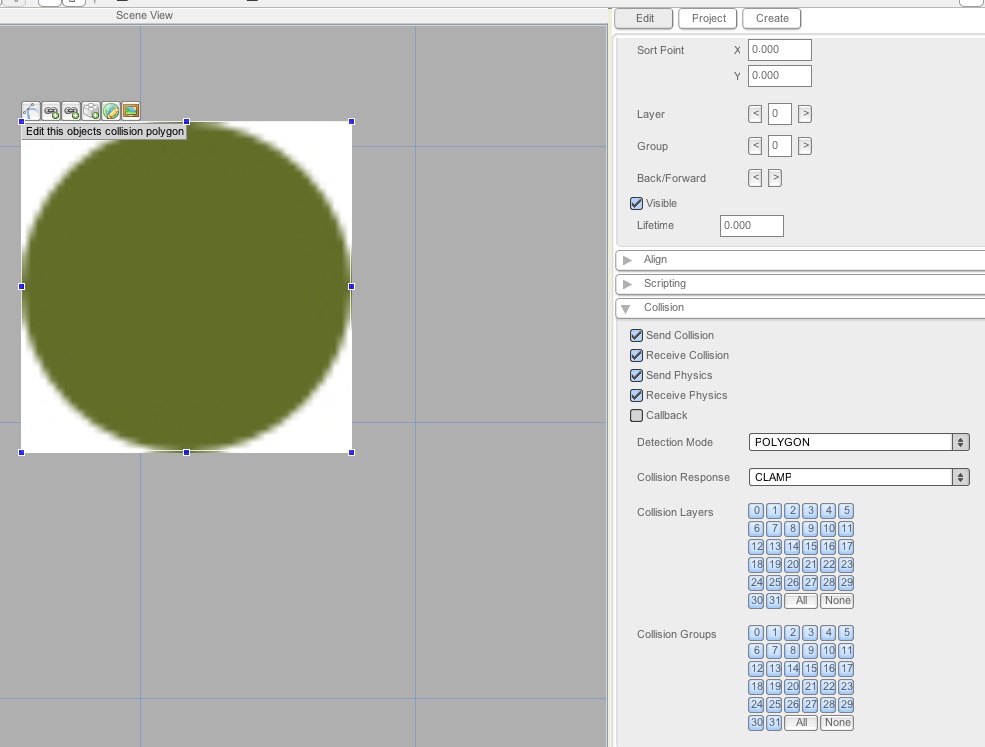Click the globe with pencil icon
985x747 pixels.
tap(111, 111)
